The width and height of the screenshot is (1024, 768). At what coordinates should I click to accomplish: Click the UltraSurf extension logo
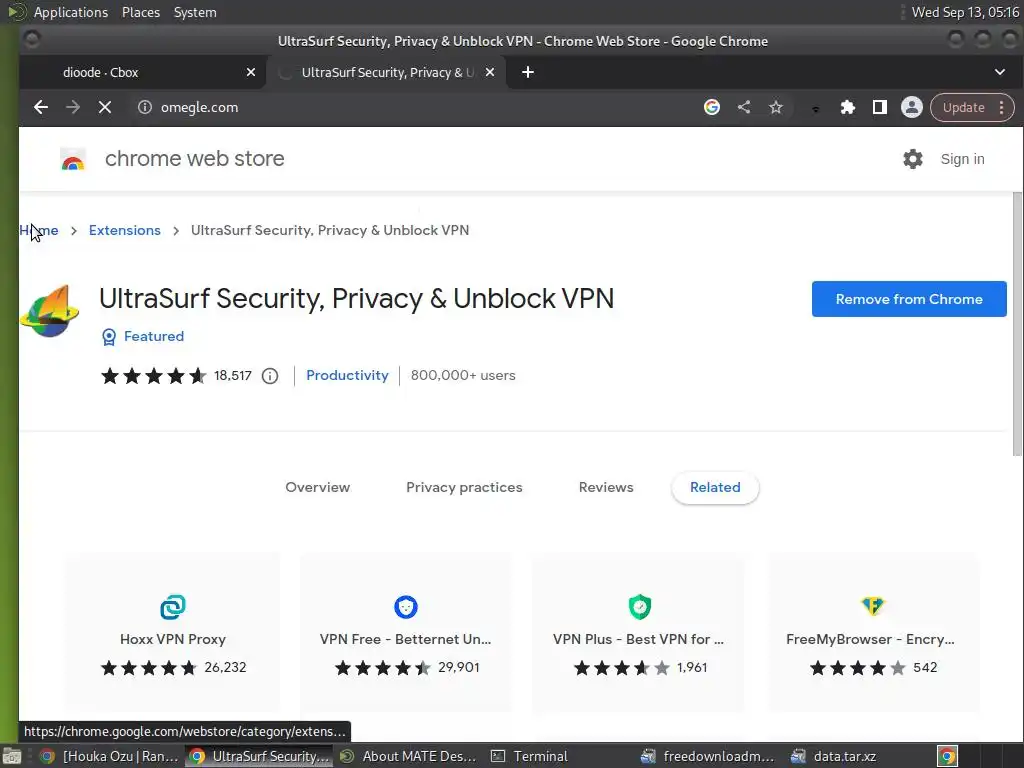pyautogui.click(x=50, y=311)
